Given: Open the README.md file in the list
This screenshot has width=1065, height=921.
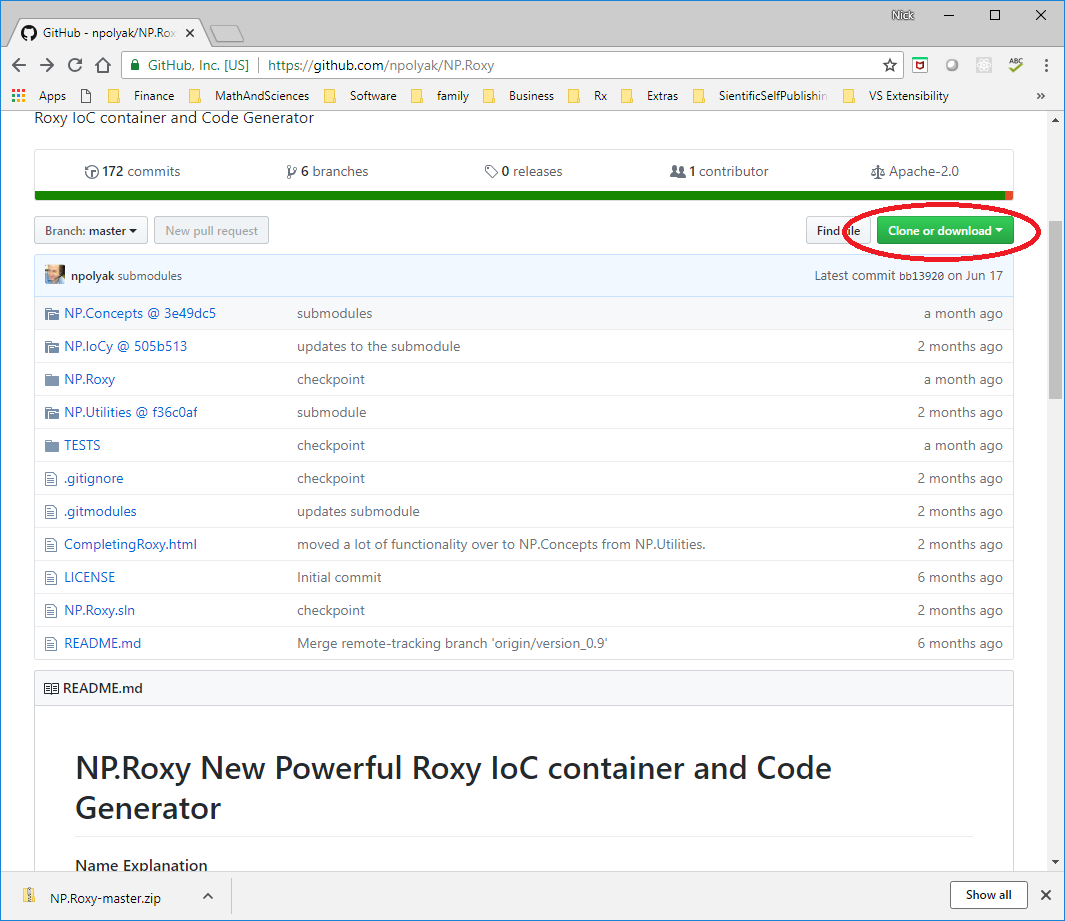Looking at the screenshot, I should pos(103,643).
